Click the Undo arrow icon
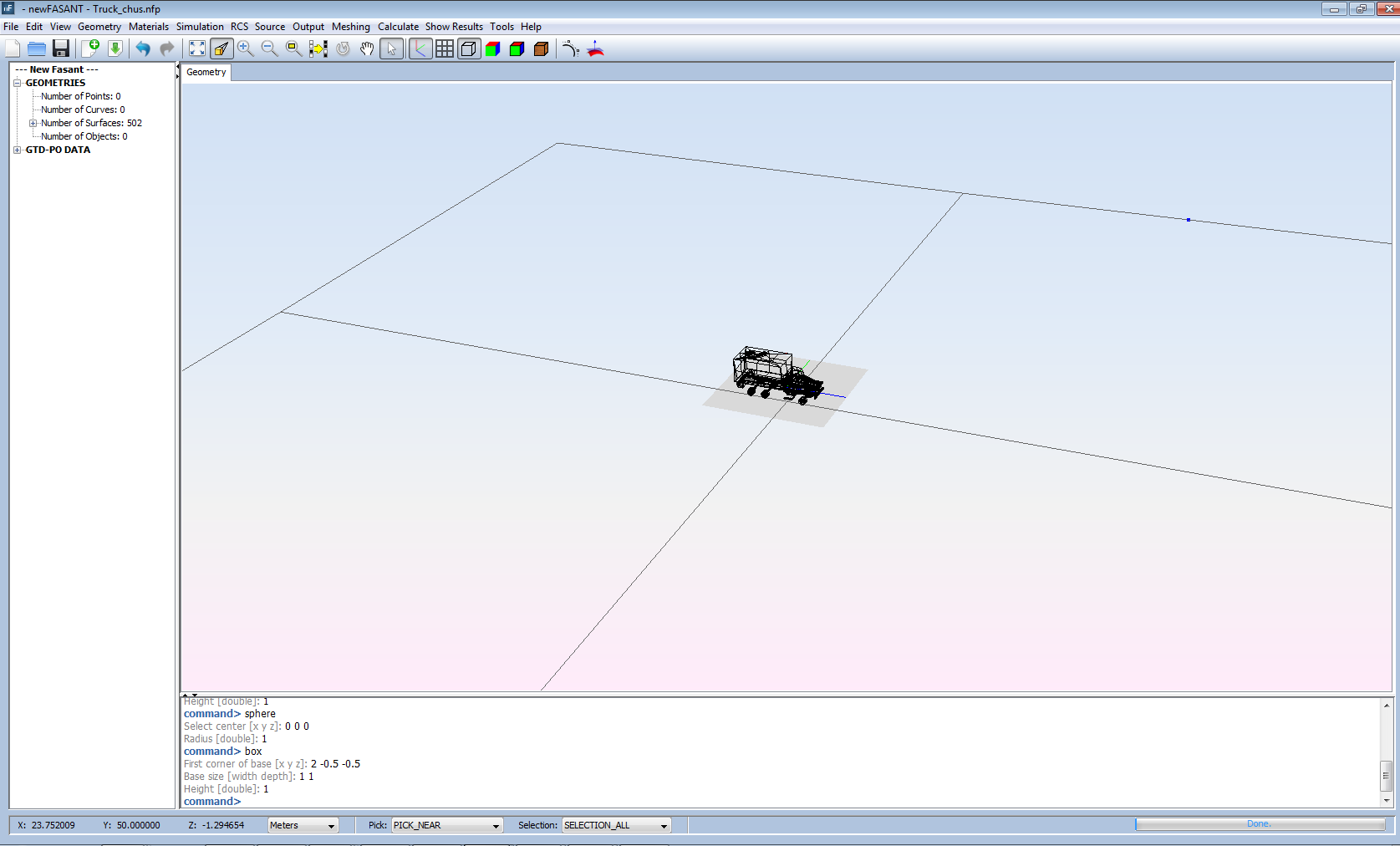Image resolution: width=1400 pixels, height=846 pixels. tap(143, 48)
